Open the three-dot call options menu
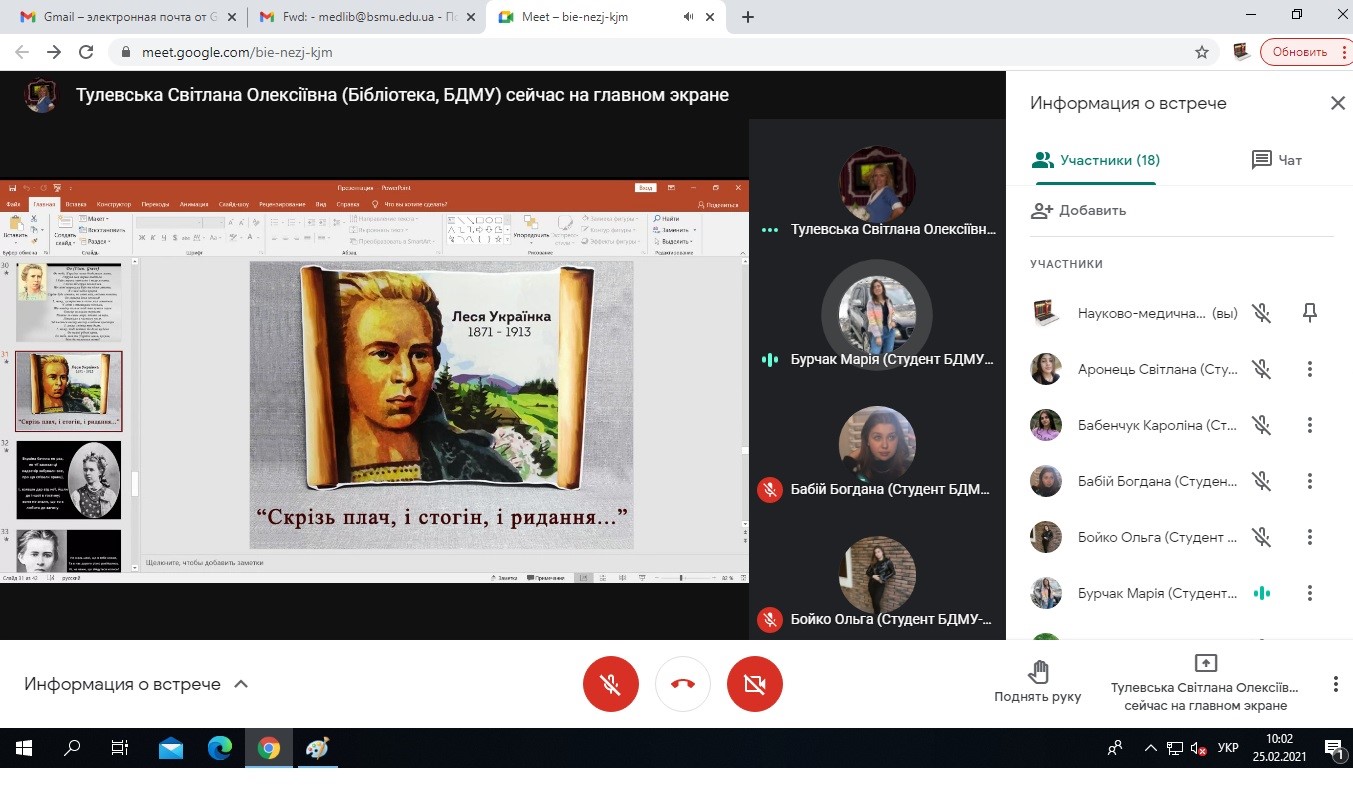1353x787 pixels. point(1335,684)
